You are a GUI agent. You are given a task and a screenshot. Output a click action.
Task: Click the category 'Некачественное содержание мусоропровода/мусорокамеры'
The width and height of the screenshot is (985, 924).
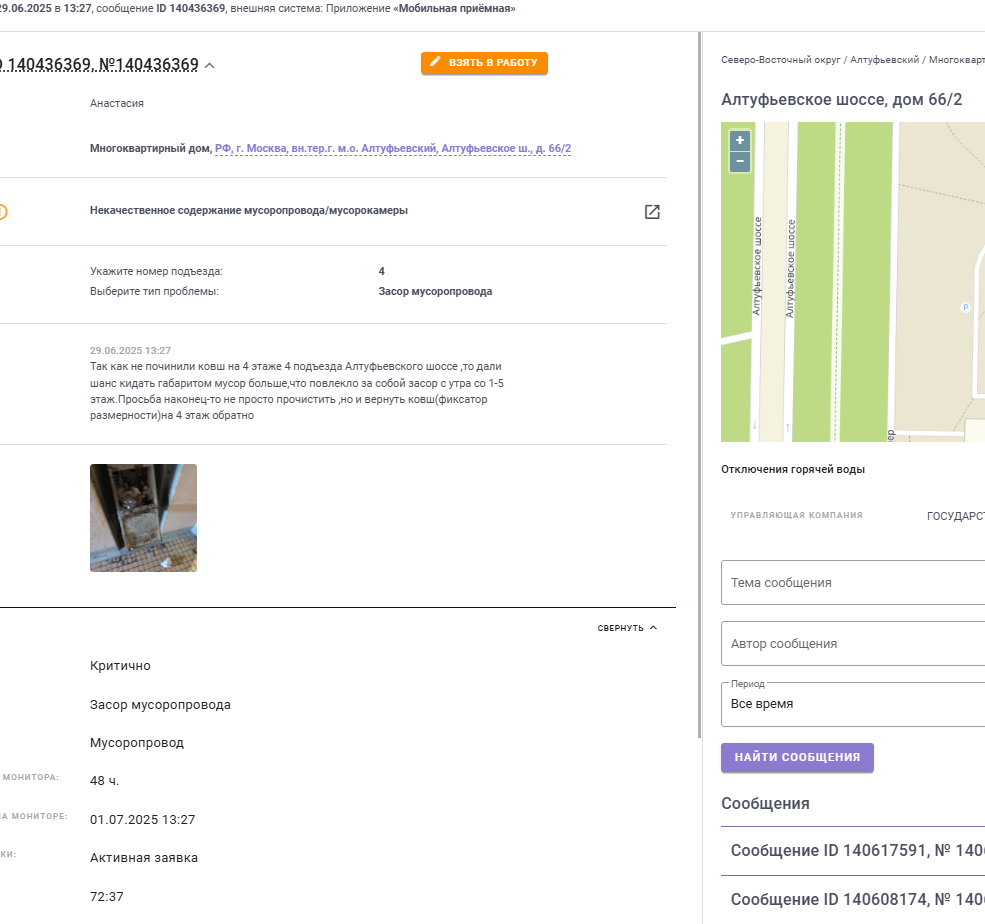249,210
